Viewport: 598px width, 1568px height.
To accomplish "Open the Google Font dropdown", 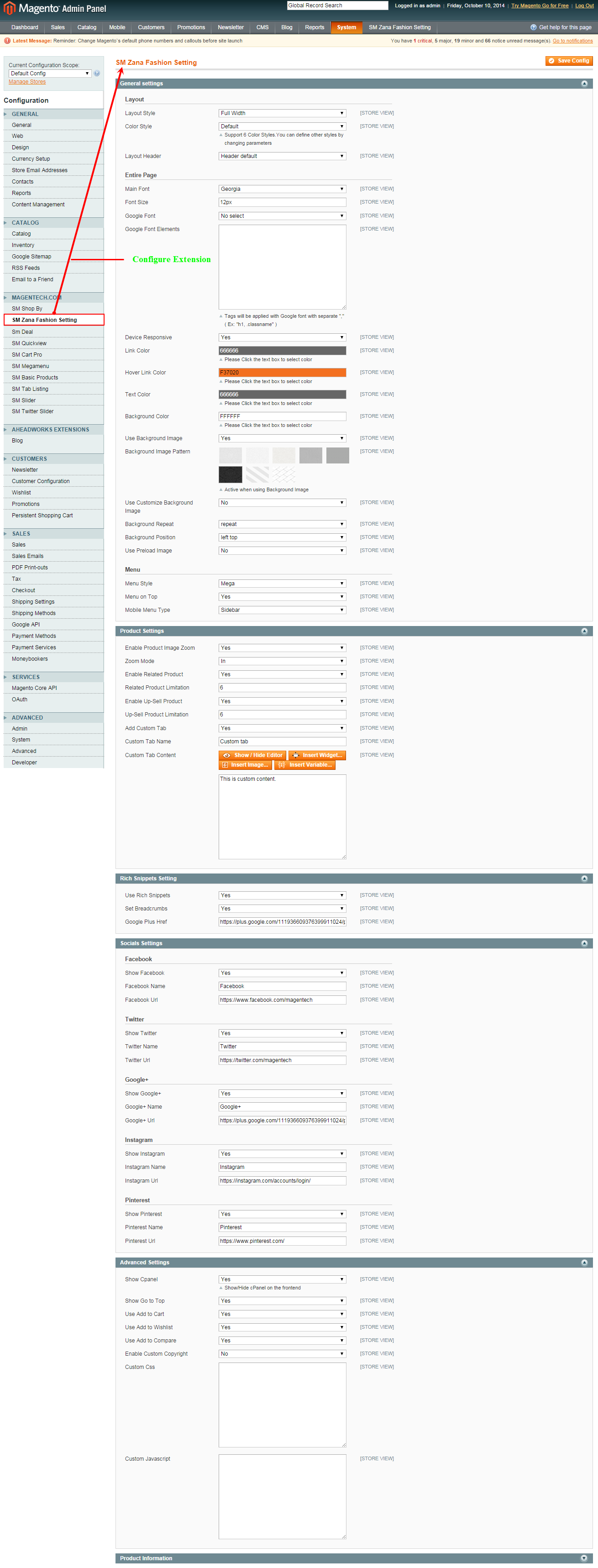I will pos(282,216).
